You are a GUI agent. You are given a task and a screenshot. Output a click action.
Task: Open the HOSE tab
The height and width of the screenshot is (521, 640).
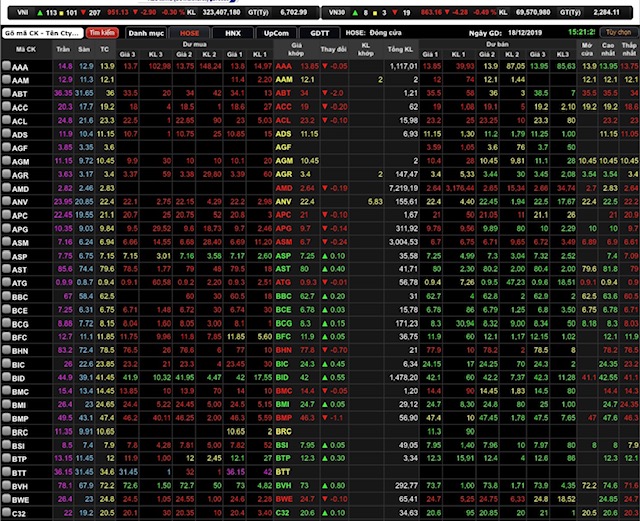tap(189, 33)
